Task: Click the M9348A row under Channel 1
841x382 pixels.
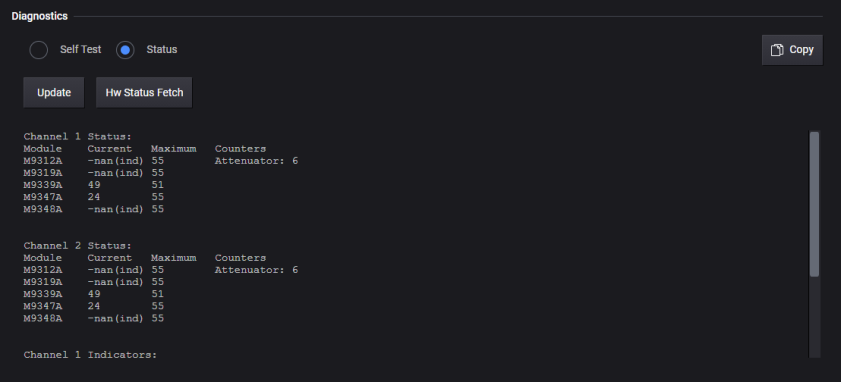Action: point(94,209)
